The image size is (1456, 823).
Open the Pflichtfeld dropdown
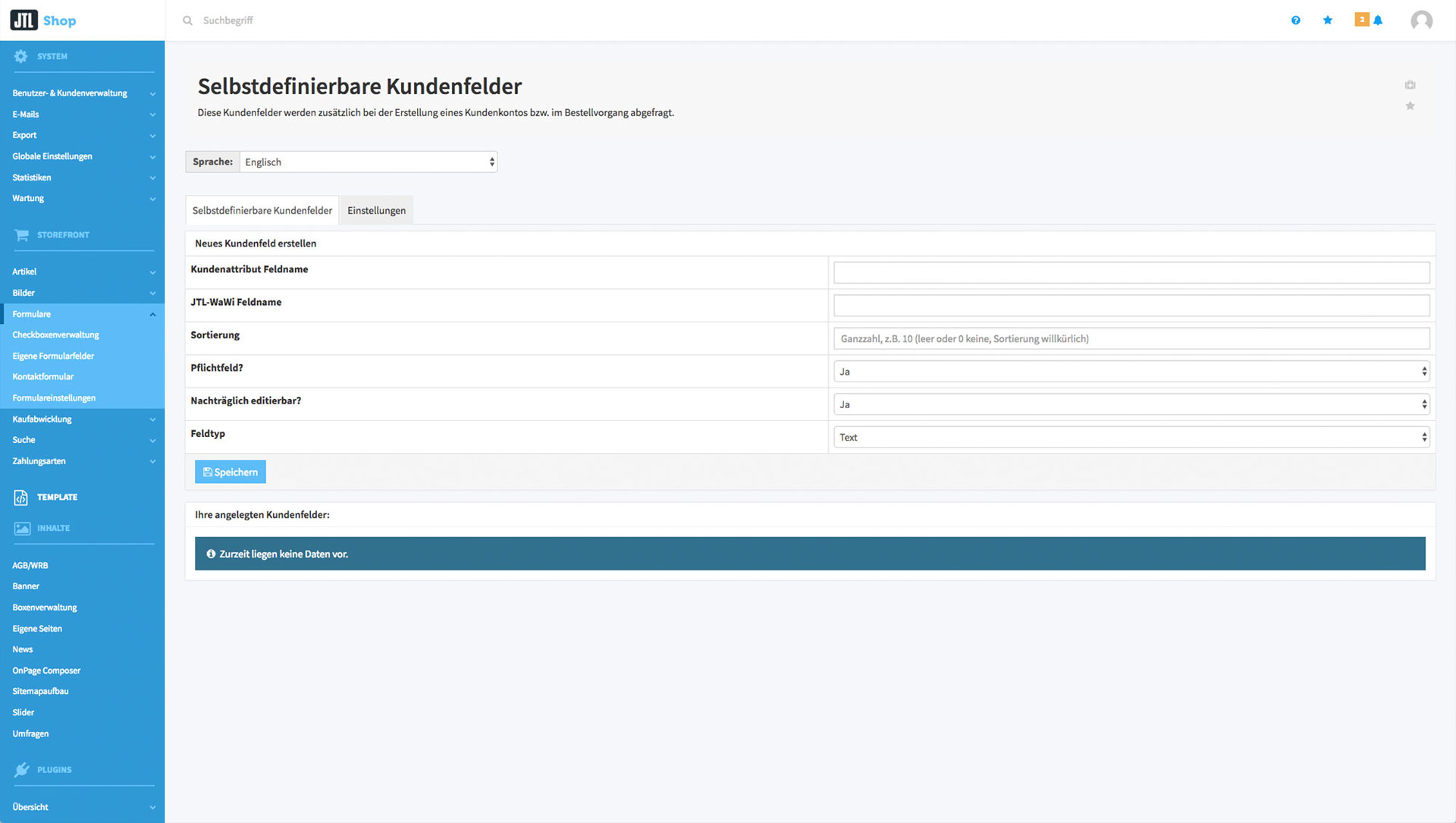point(1131,372)
